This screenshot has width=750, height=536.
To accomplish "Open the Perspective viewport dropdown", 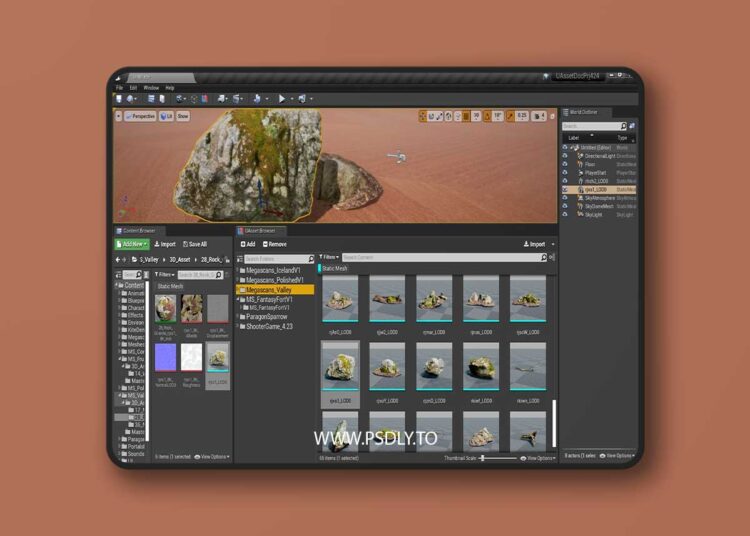I will 140,116.
